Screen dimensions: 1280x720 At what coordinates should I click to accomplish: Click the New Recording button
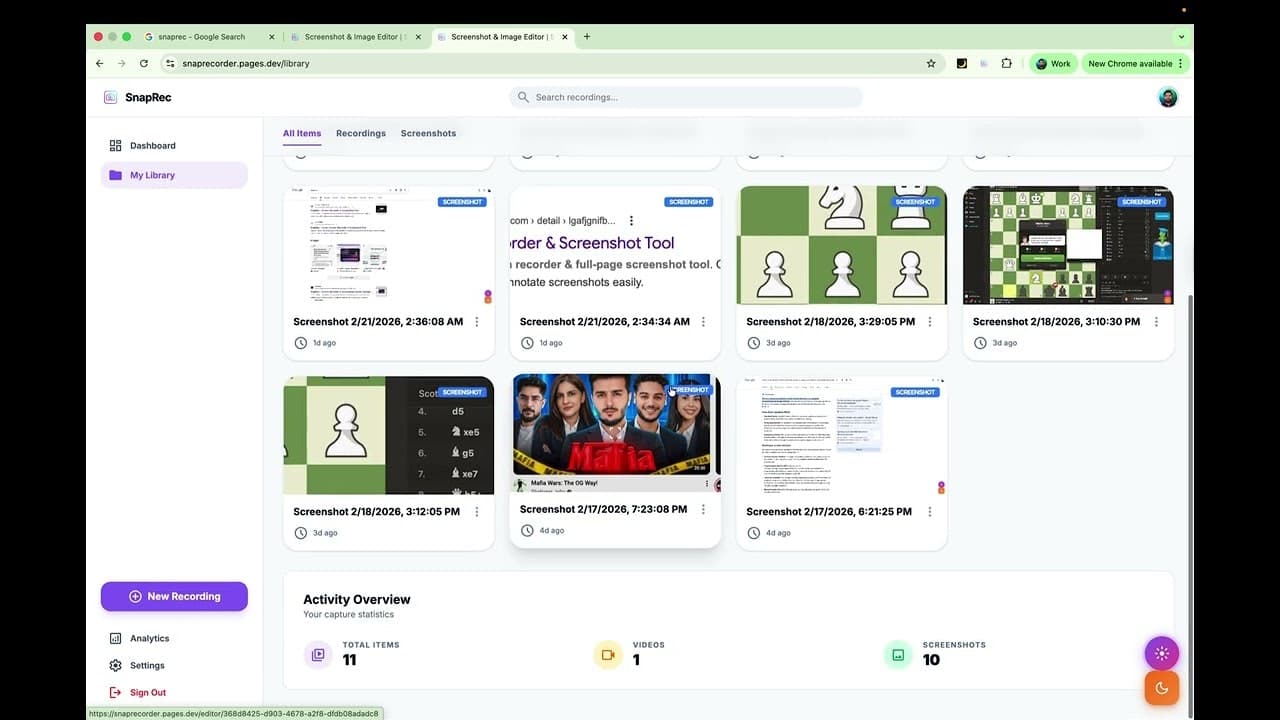(174, 596)
